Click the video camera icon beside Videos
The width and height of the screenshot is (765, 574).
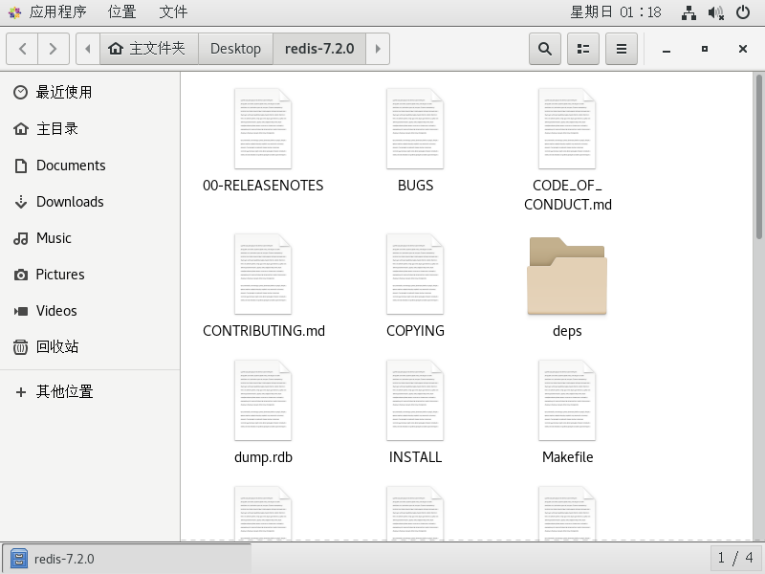click(20, 311)
